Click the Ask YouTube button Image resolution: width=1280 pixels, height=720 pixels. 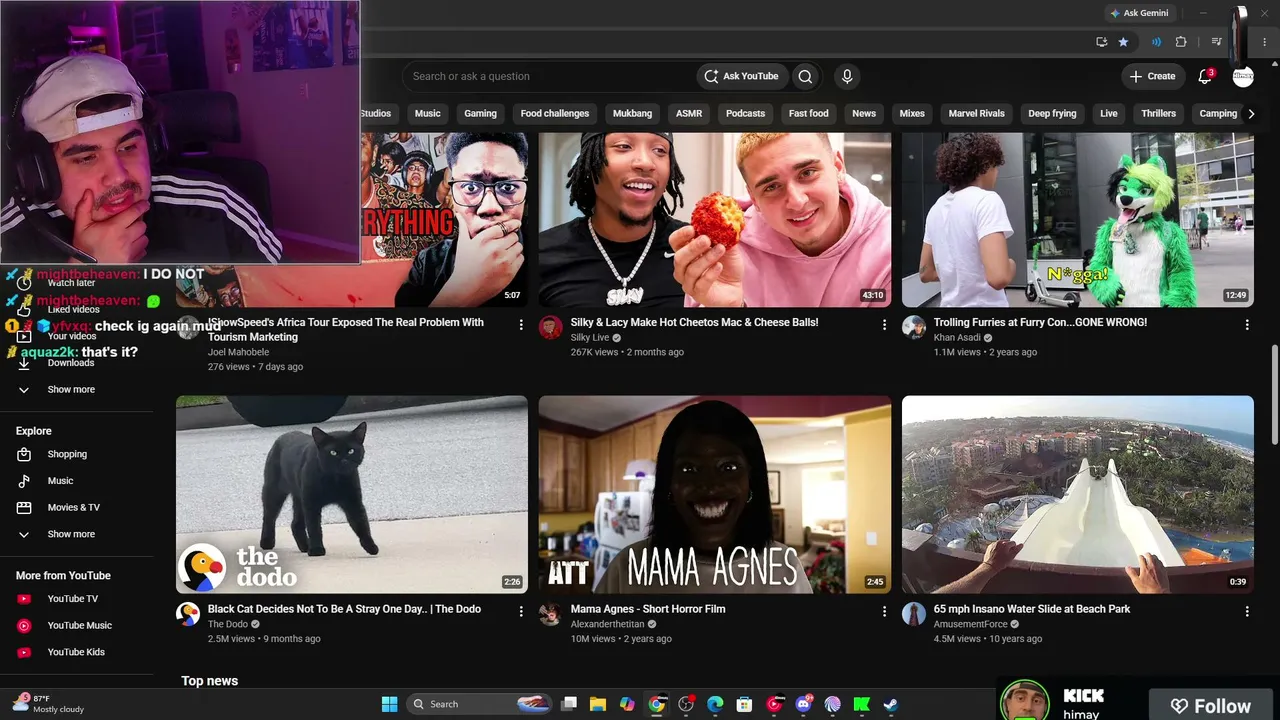741,76
